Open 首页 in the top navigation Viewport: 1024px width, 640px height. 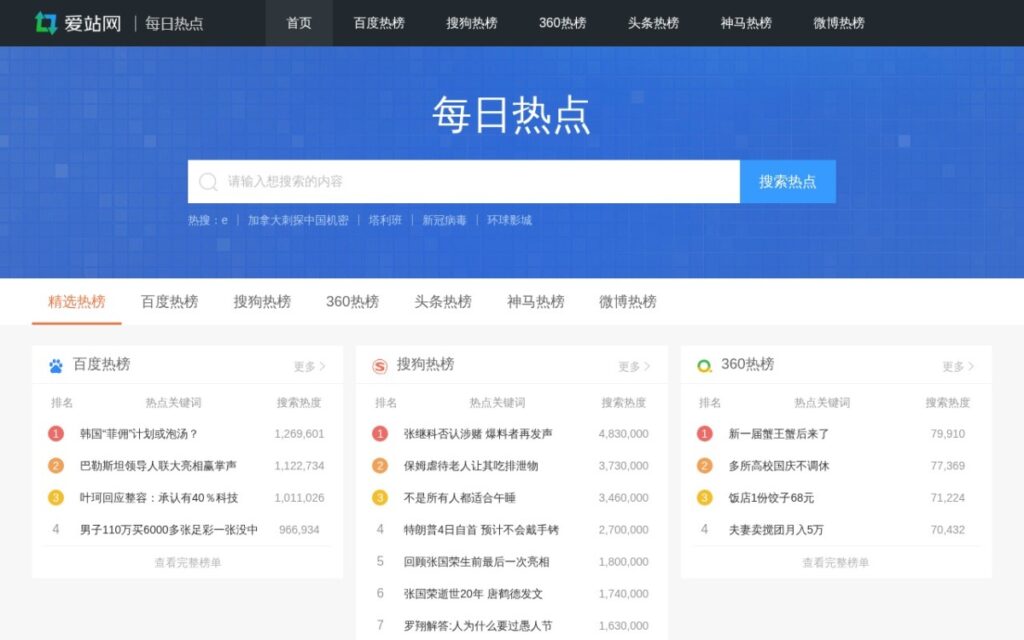[x=299, y=23]
